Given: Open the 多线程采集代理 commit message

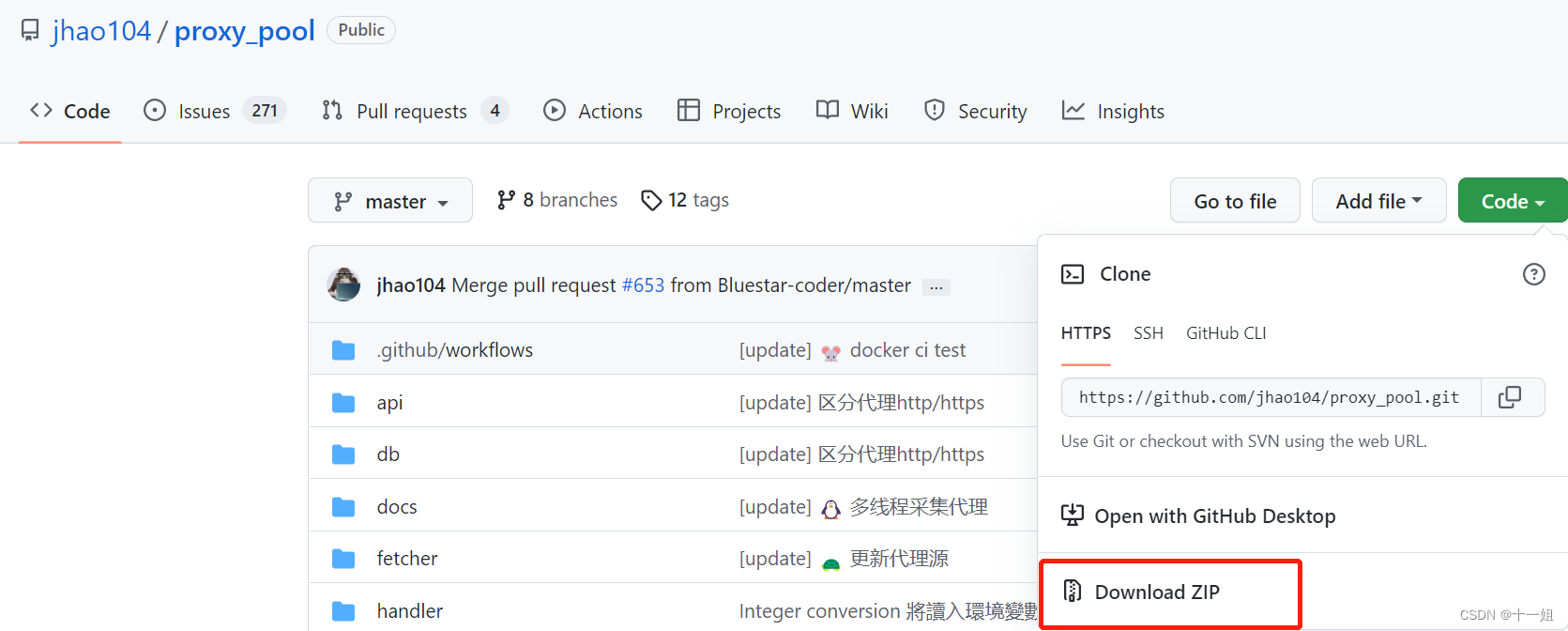Looking at the screenshot, I should click(863, 507).
